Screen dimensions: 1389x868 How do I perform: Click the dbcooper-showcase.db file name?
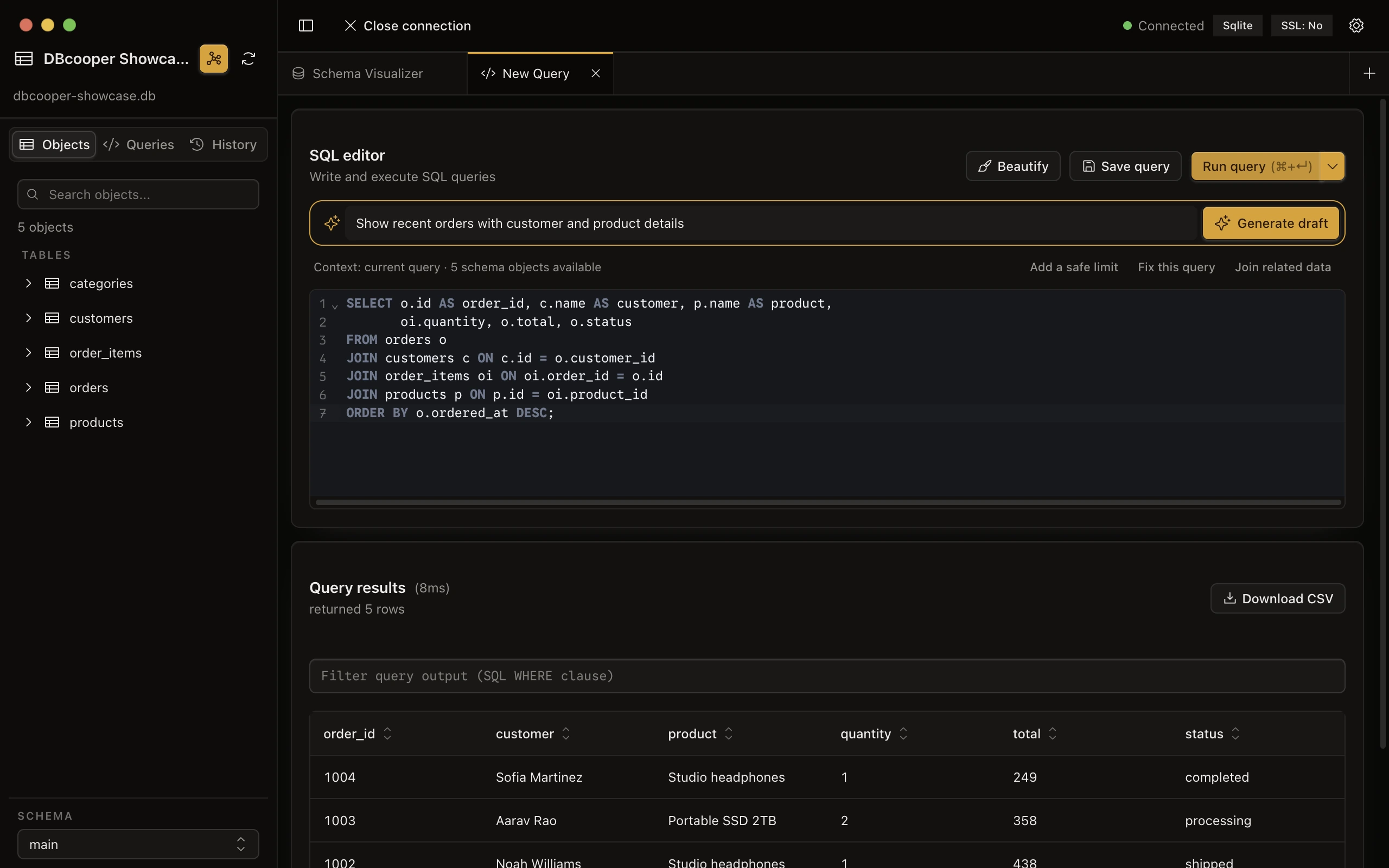pos(85,96)
